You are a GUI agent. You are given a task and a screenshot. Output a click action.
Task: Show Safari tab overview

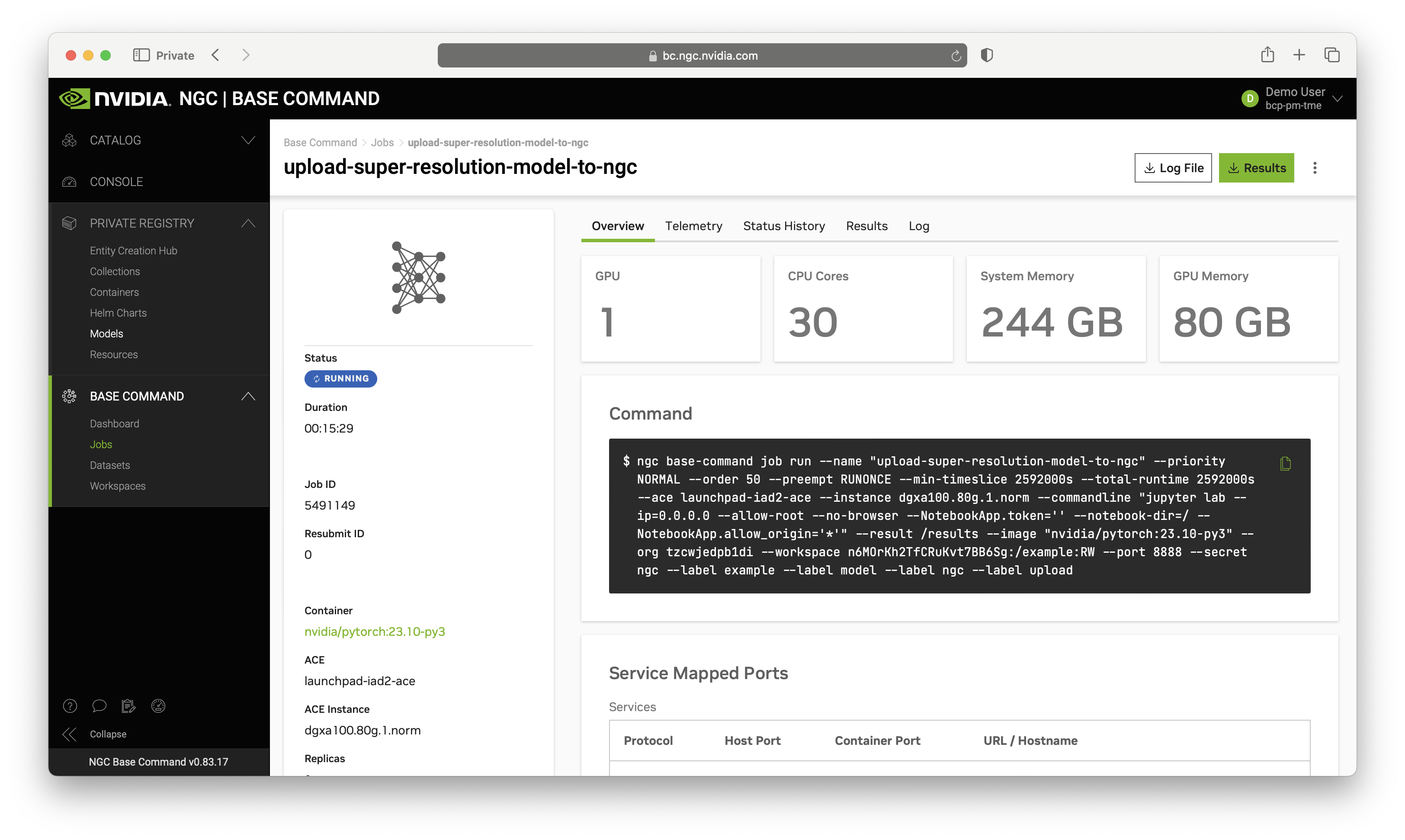click(x=1331, y=55)
